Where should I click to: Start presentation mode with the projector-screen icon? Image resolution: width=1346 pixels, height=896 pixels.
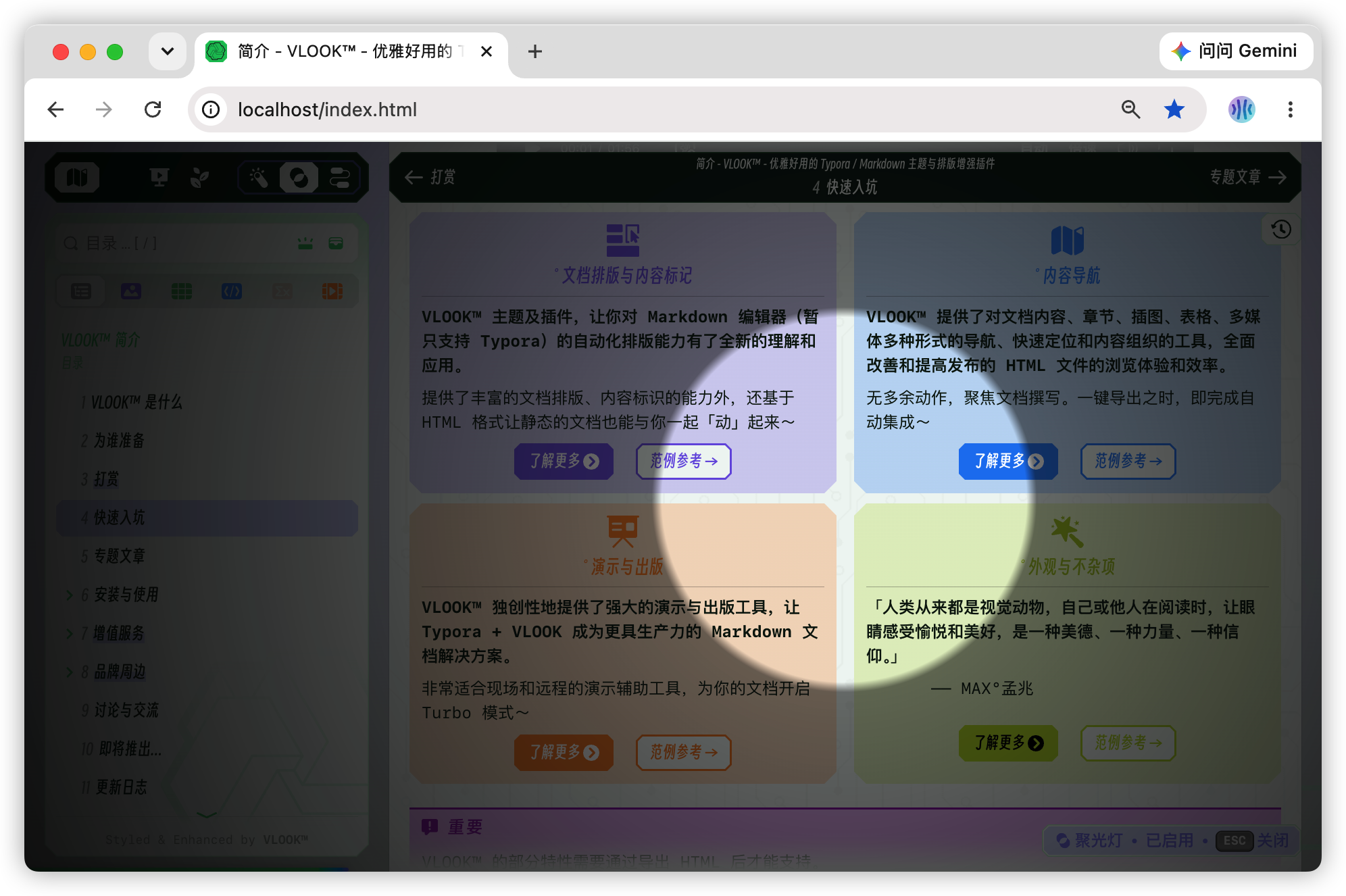click(159, 178)
